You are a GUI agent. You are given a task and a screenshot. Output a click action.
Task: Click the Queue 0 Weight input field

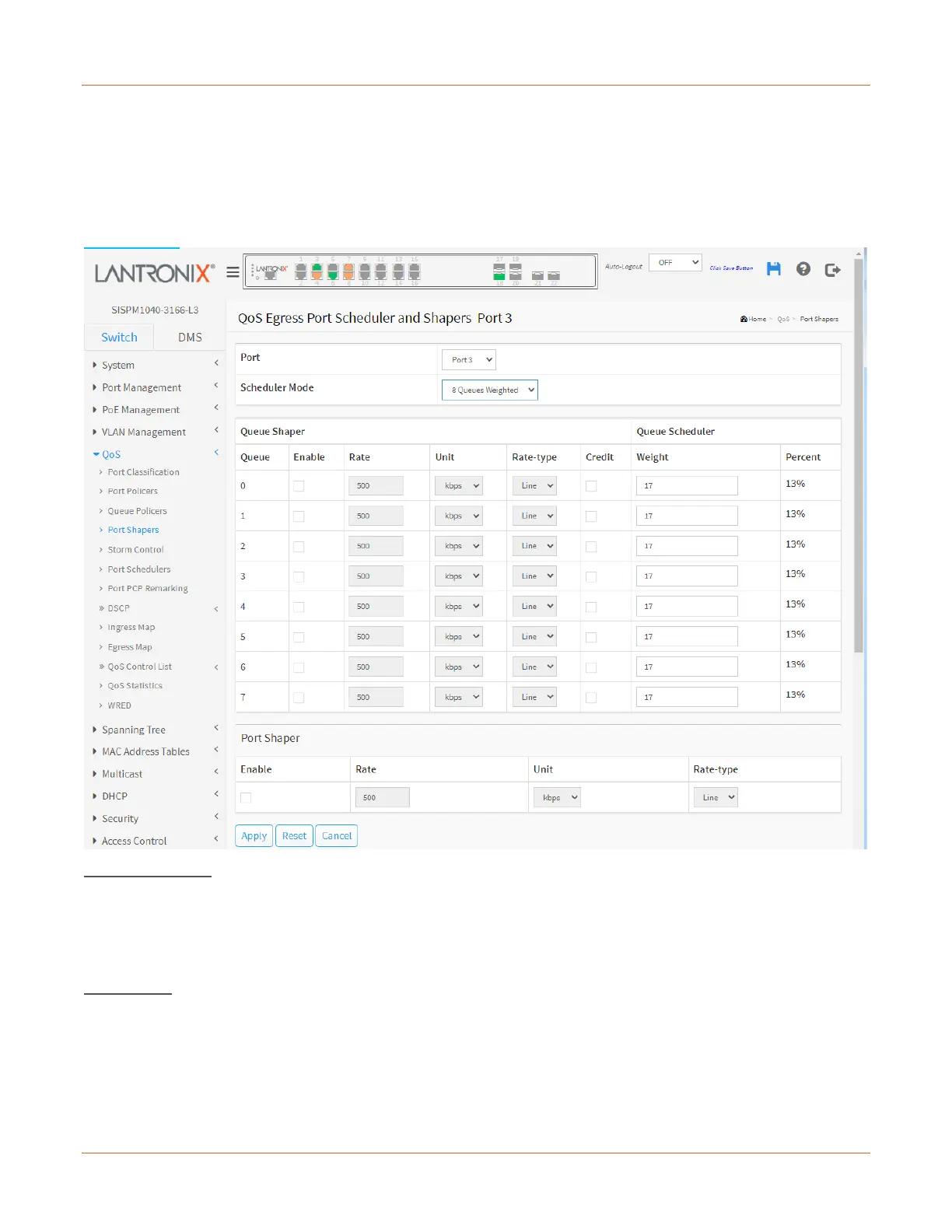click(x=687, y=486)
